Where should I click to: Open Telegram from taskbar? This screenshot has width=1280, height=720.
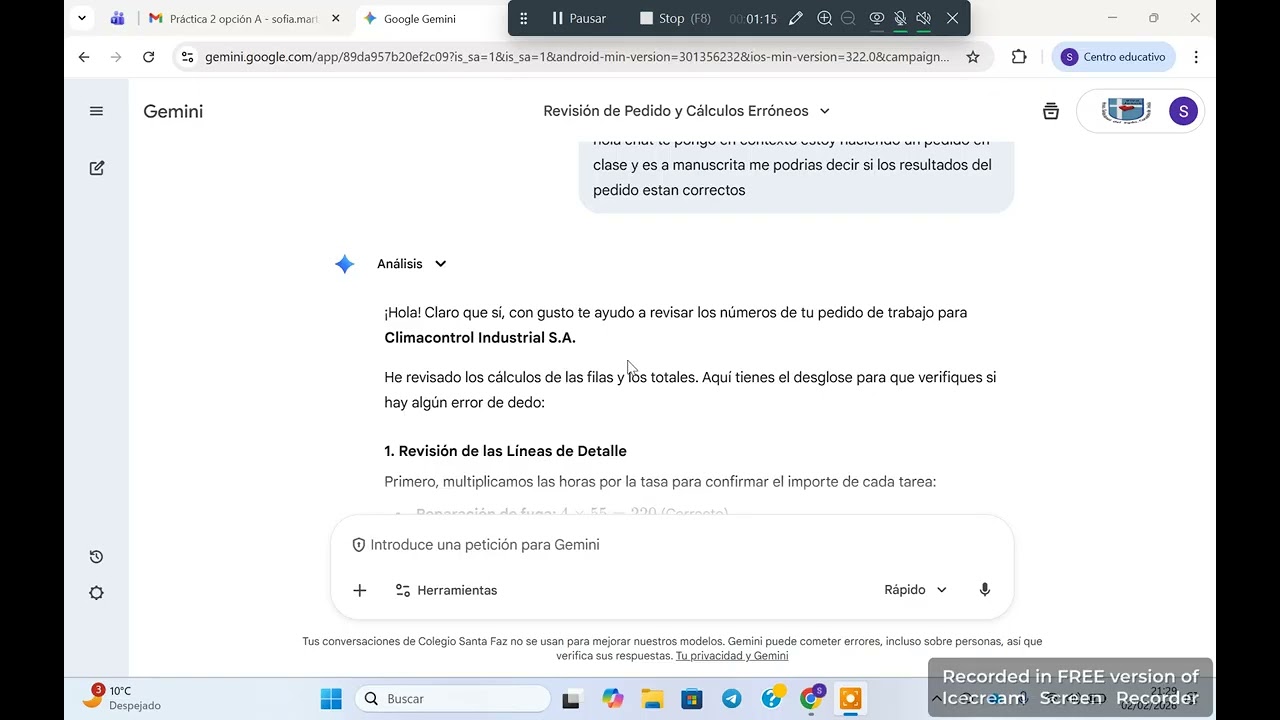click(732, 699)
